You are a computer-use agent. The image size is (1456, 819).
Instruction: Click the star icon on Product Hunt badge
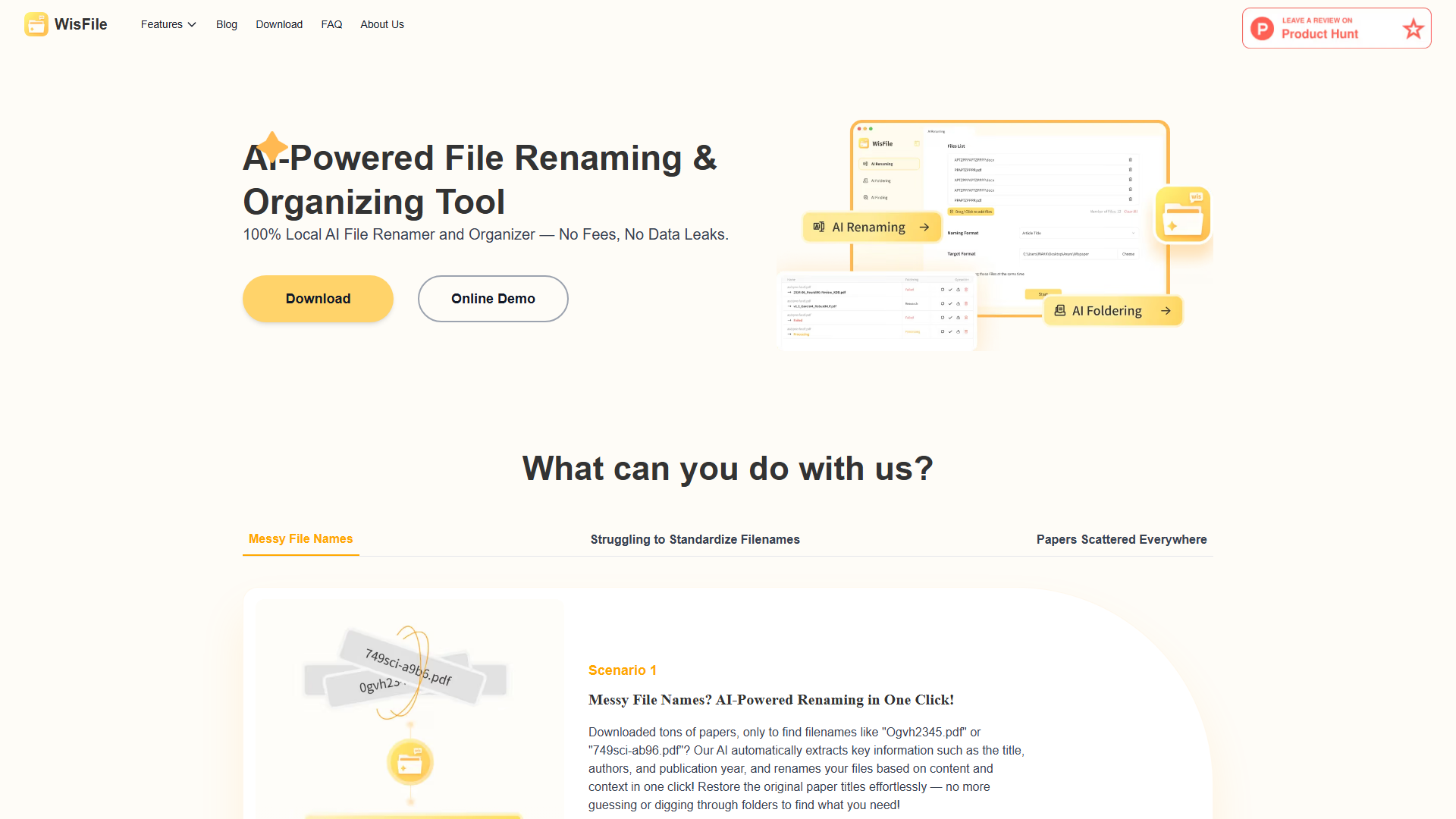point(1413,29)
